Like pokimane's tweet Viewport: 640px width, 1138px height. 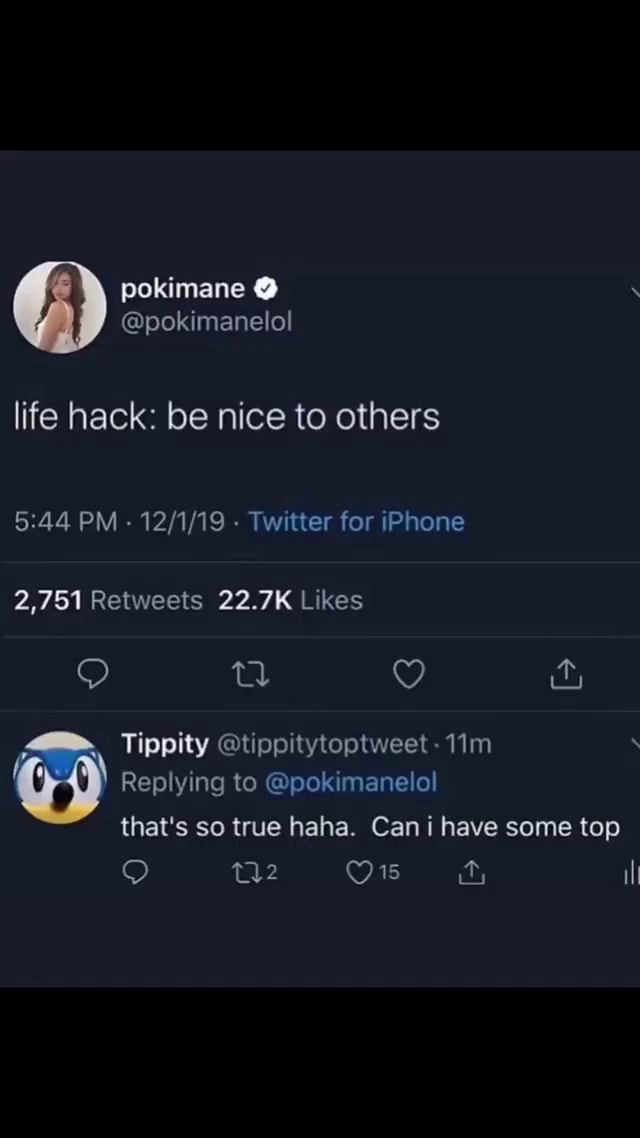pyautogui.click(x=408, y=674)
